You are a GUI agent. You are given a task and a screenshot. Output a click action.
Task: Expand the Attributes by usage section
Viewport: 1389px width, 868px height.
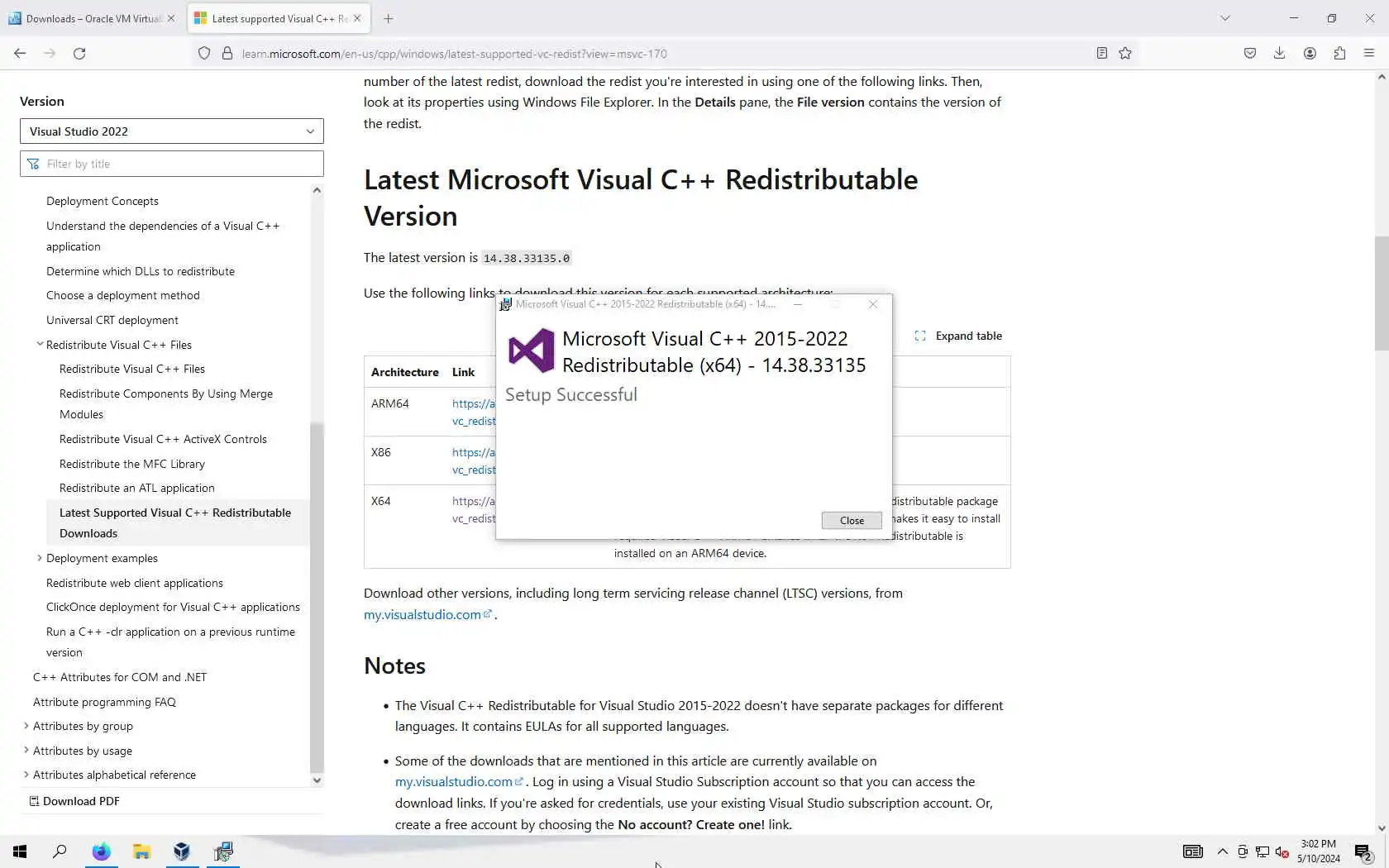[x=26, y=751]
